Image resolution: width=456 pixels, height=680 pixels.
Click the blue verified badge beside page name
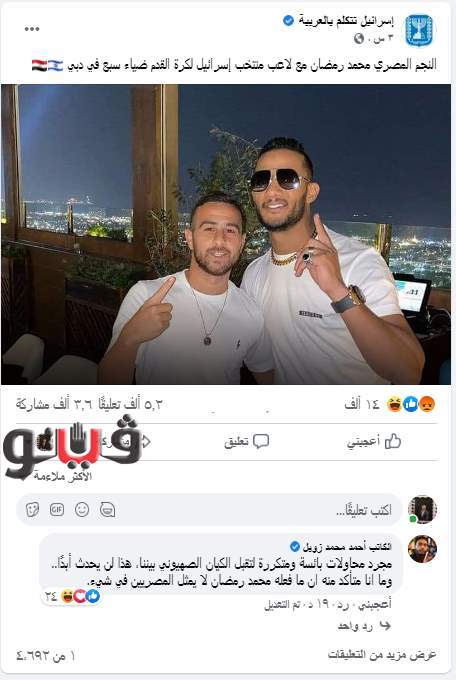289,20
